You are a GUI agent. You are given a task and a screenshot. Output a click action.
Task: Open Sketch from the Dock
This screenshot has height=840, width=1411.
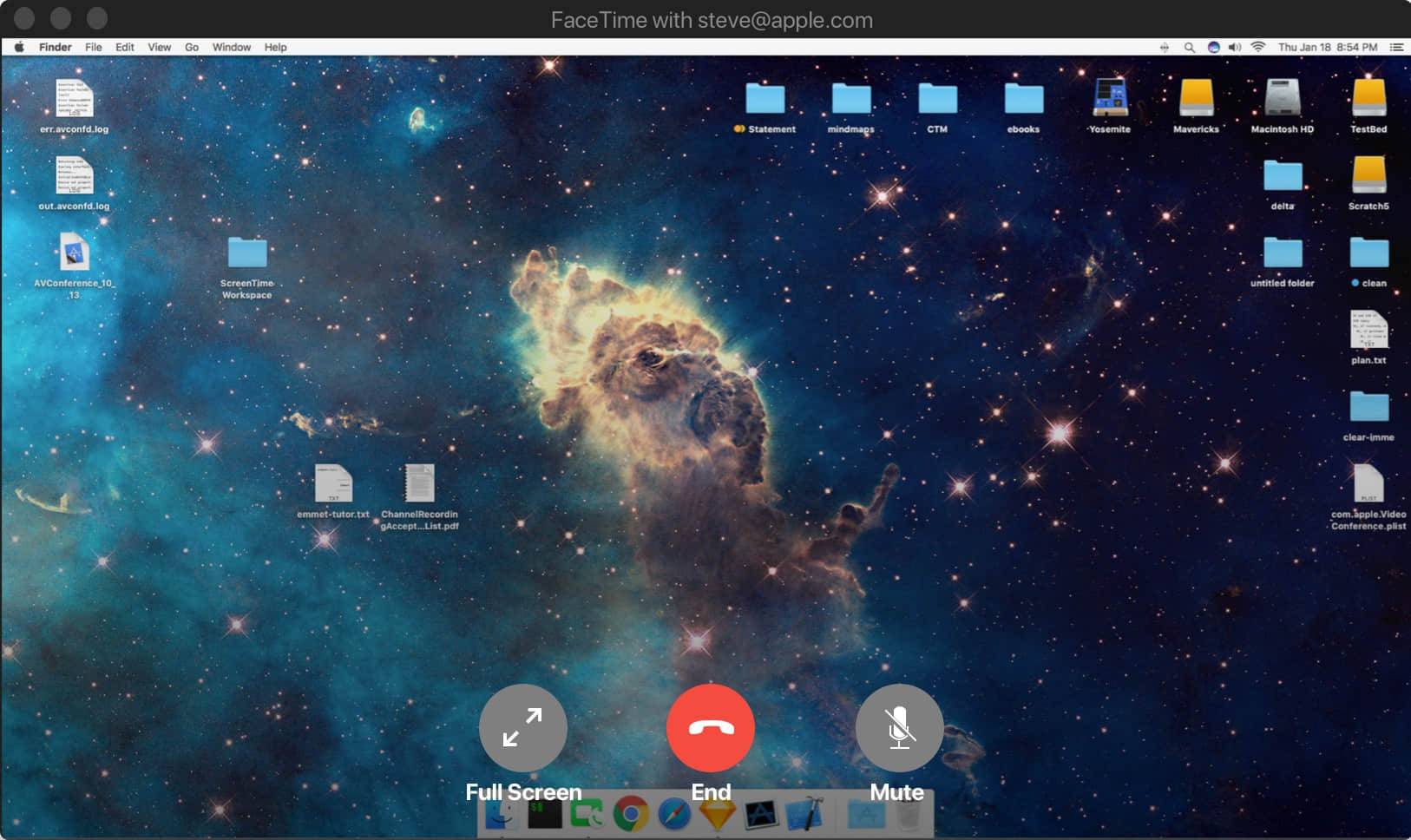click(717, 814)
